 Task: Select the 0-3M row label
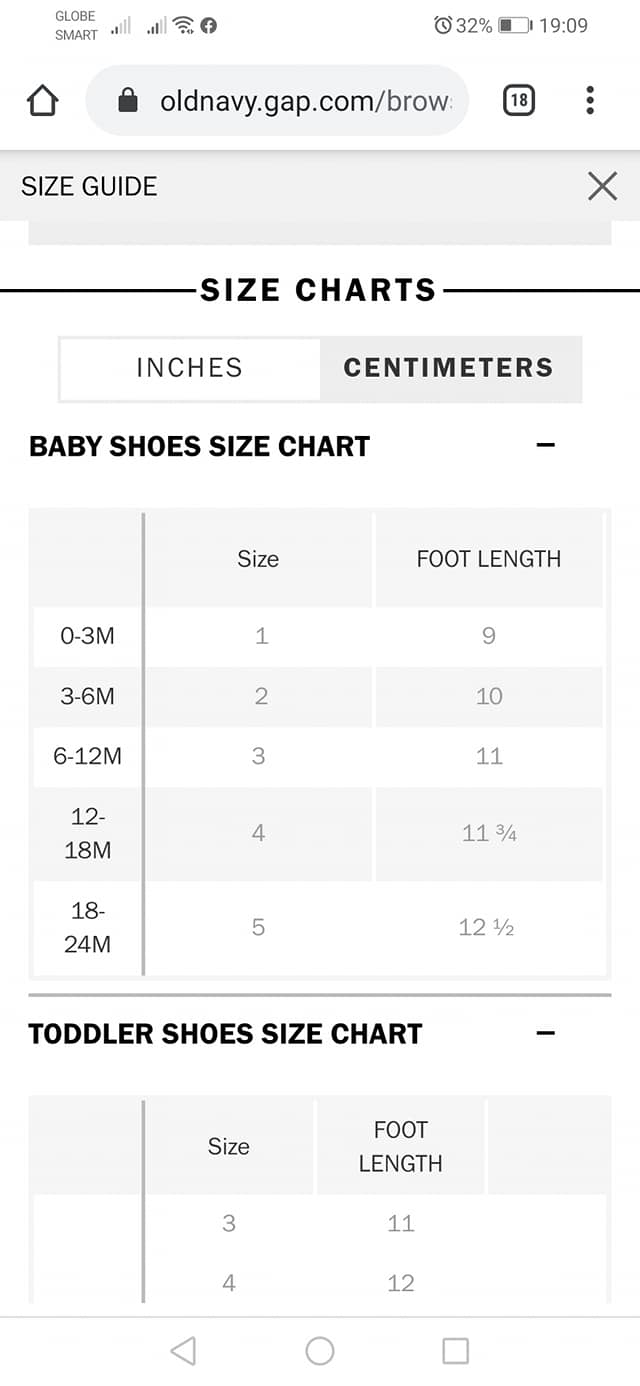click(x=87, y=636)
